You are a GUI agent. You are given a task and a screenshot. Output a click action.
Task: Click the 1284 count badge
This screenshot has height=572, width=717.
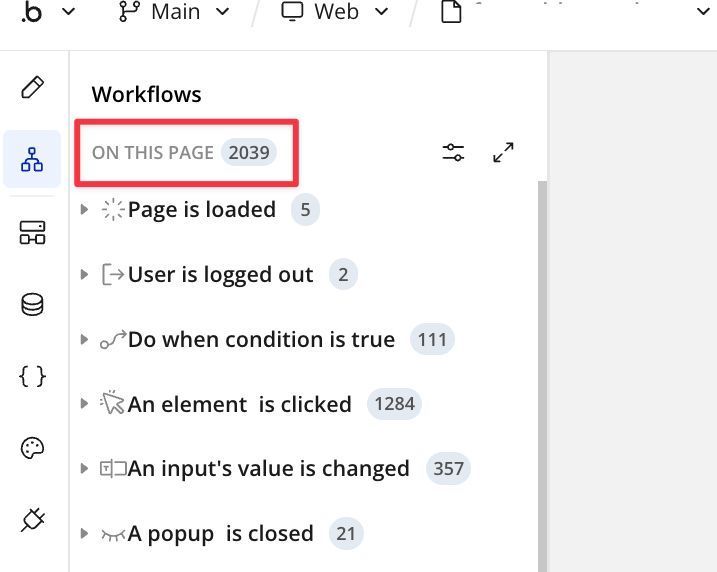coord(394,404)
